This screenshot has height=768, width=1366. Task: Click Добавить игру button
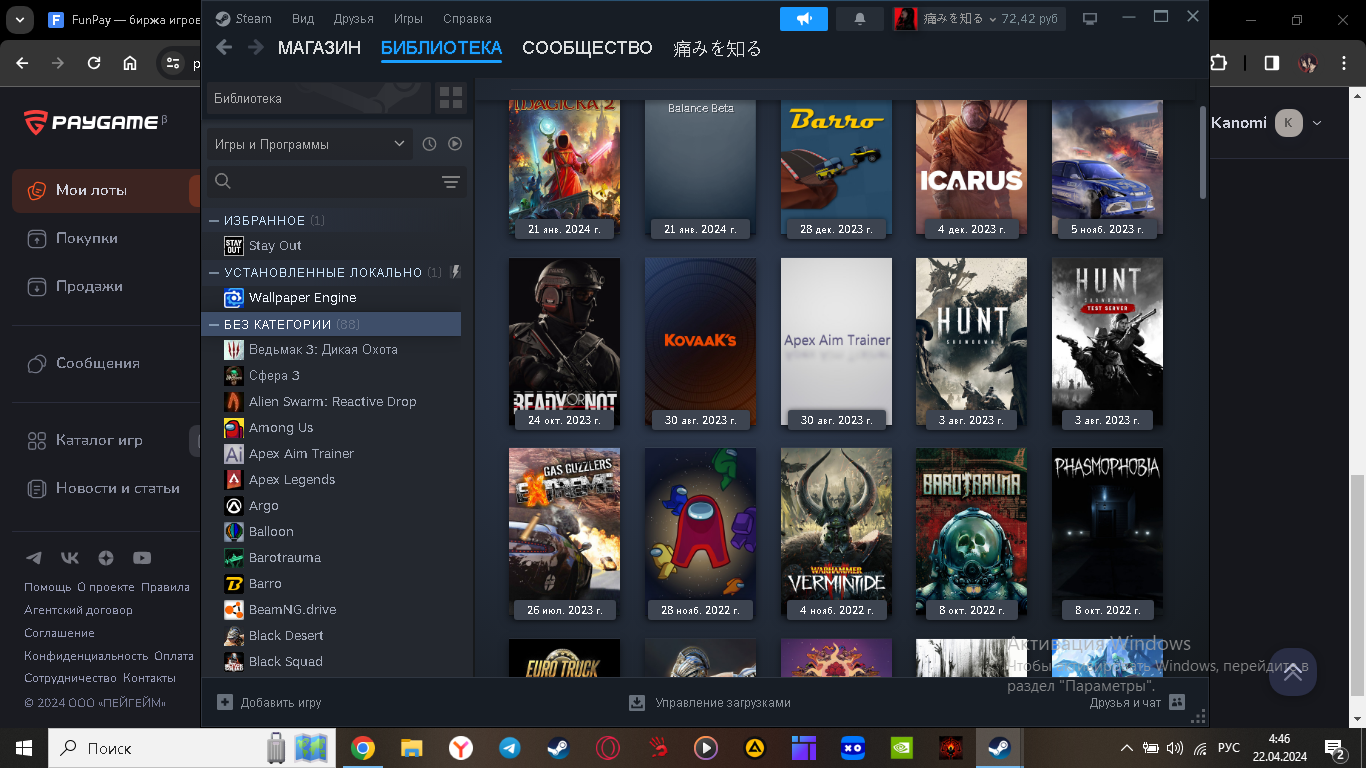point(269,703)
